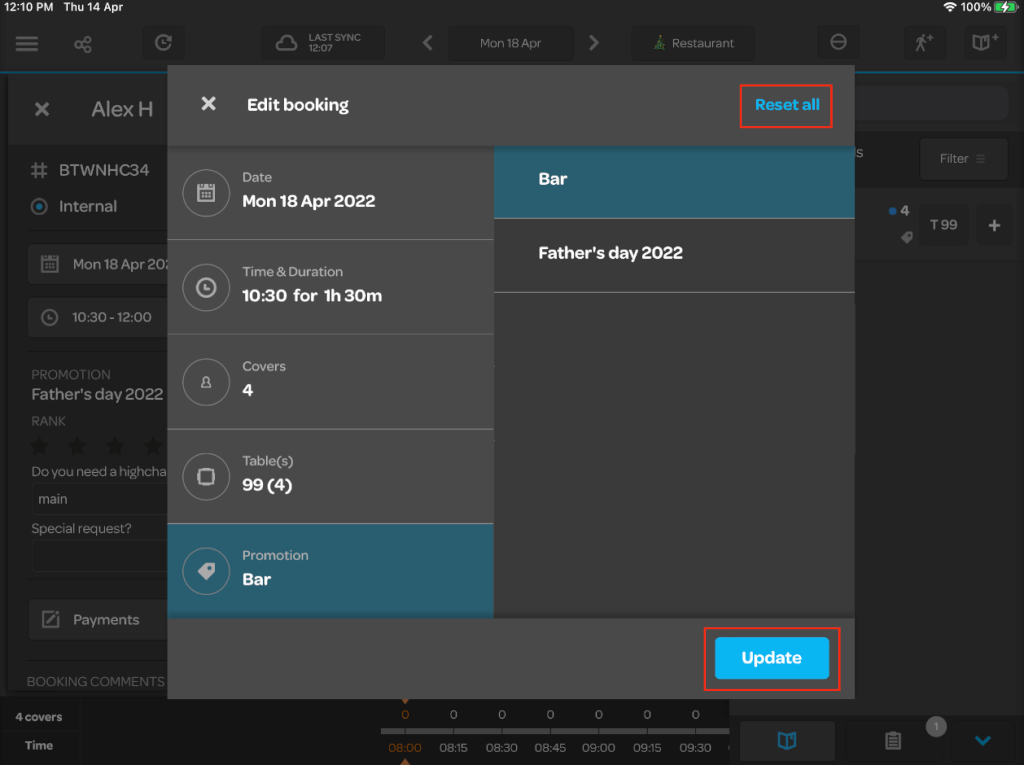Close the Edit booking dialog
1024x765 pixels.
(208, 104)
